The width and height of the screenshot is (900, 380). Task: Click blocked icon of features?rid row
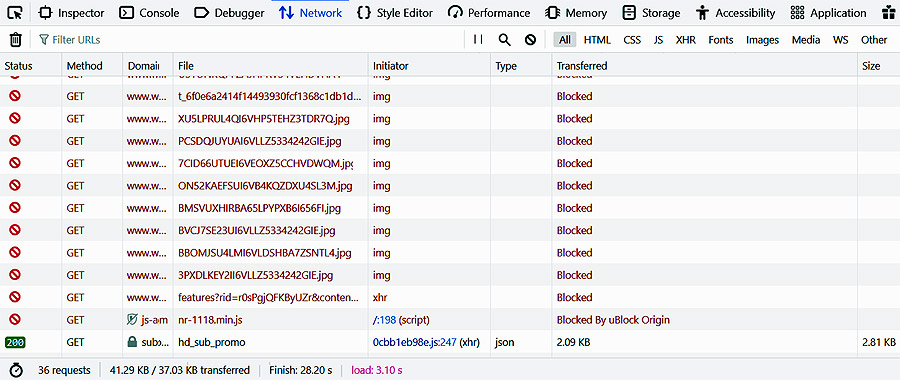pos(15,297)
